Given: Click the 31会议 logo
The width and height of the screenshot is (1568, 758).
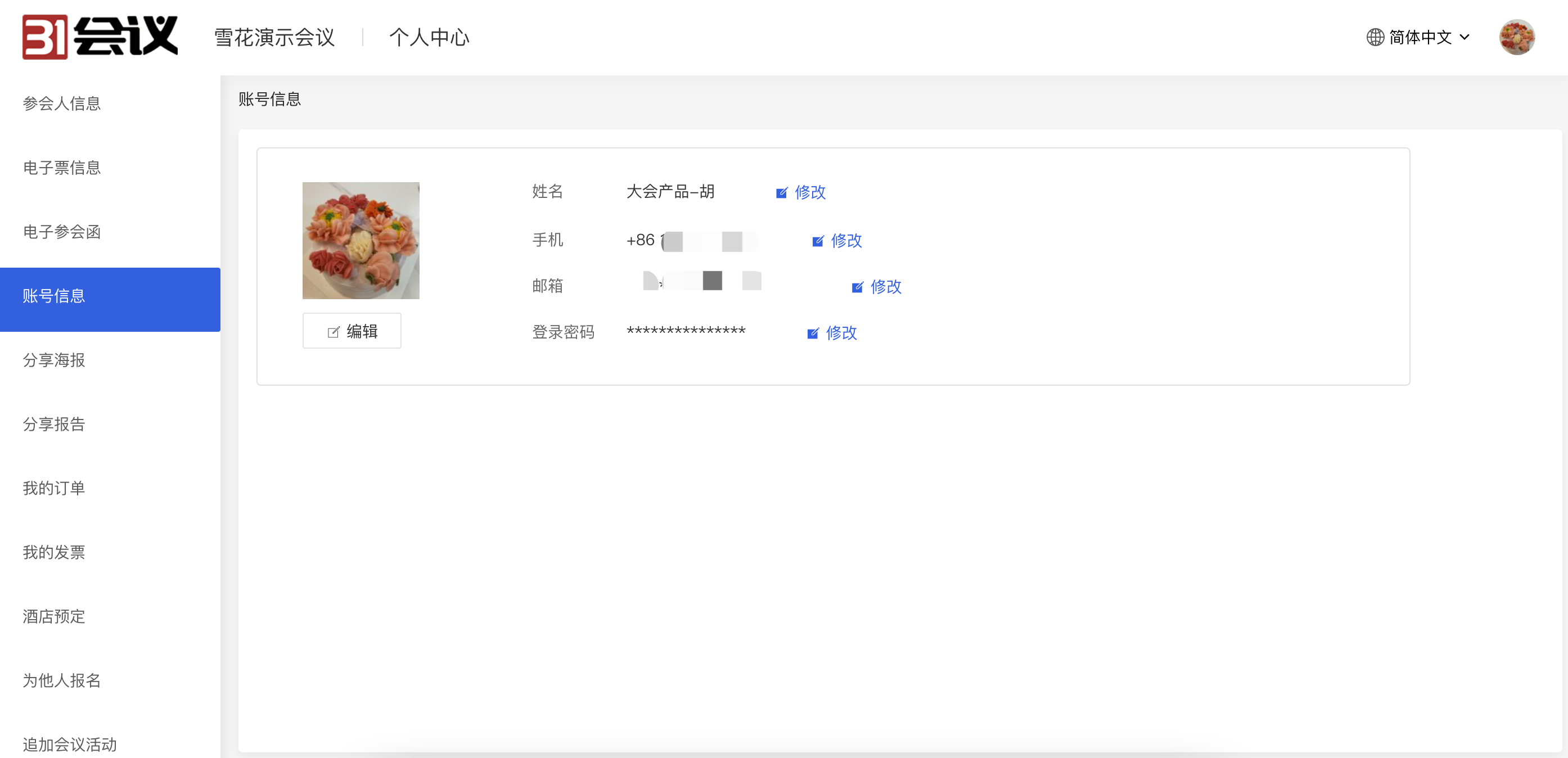Looking at the screenshot, I should pos(101,37).
